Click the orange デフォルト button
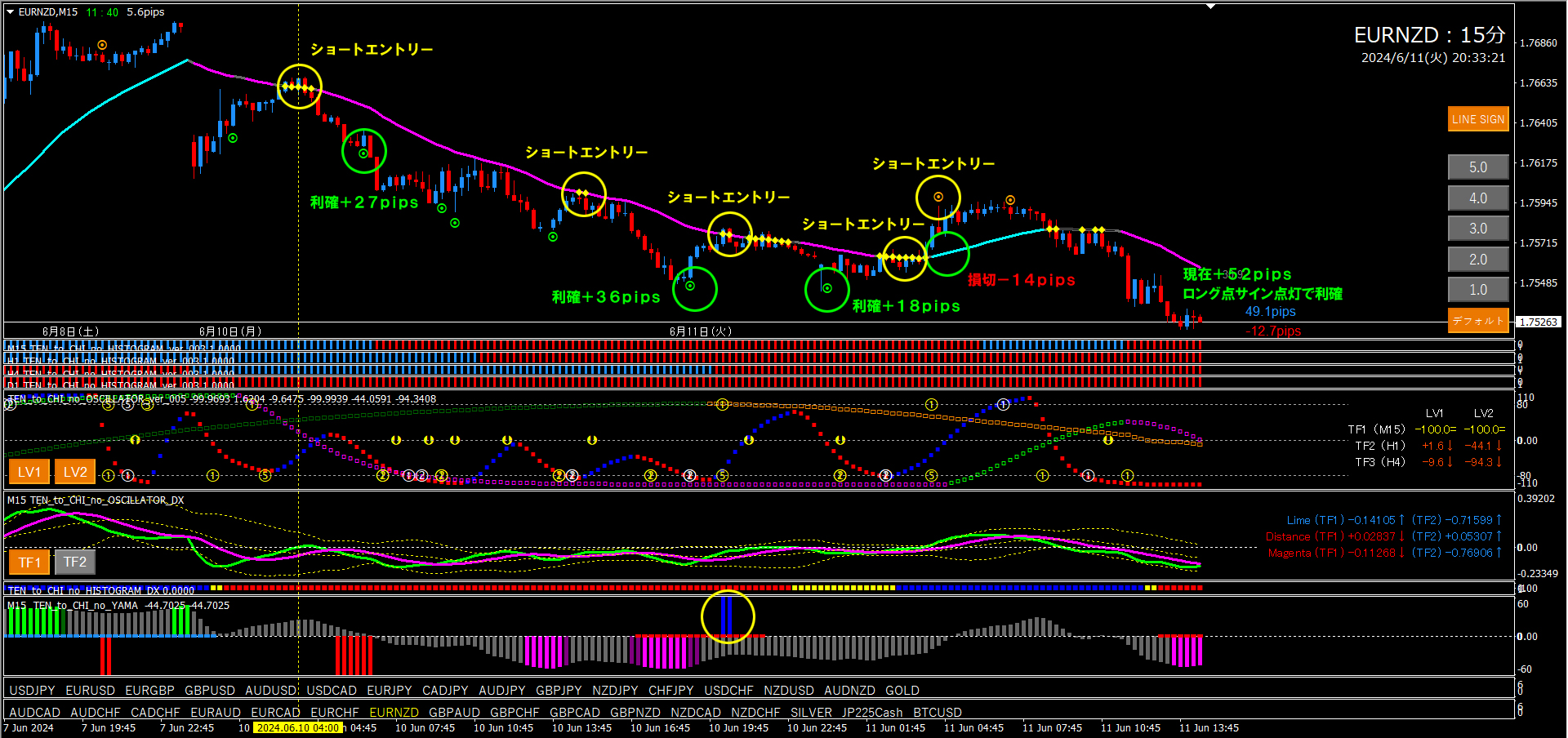The height and width of the screenshot is (738, 1568). point(1478,321)
